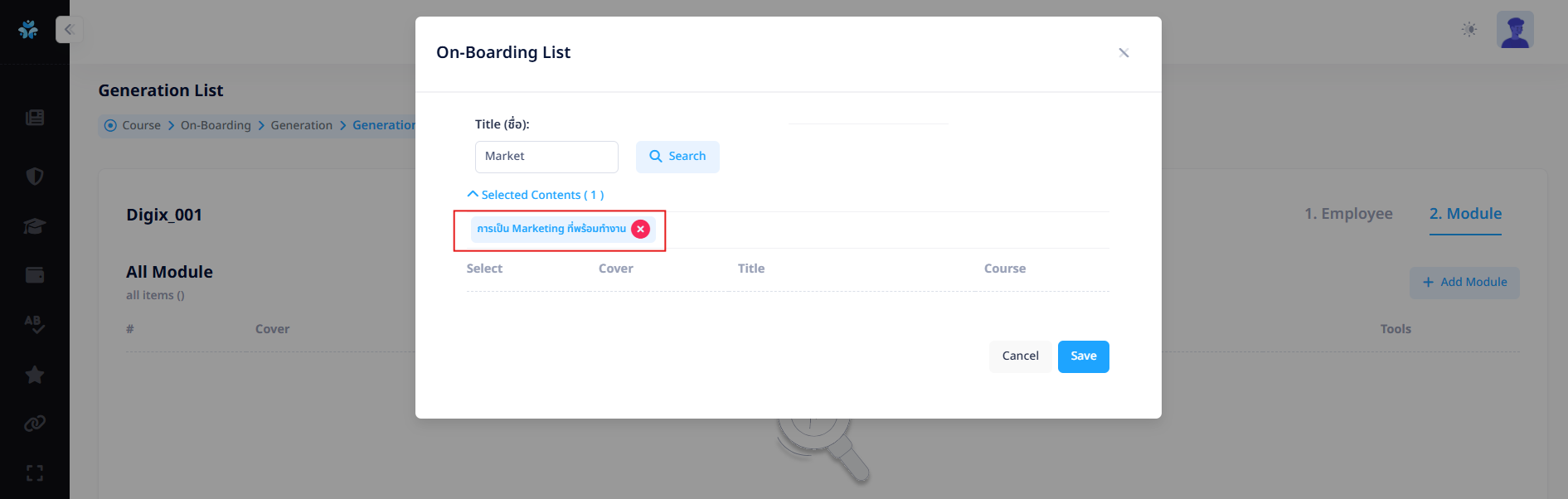Open the AB spell-check sidebar icon

[35, 324]
